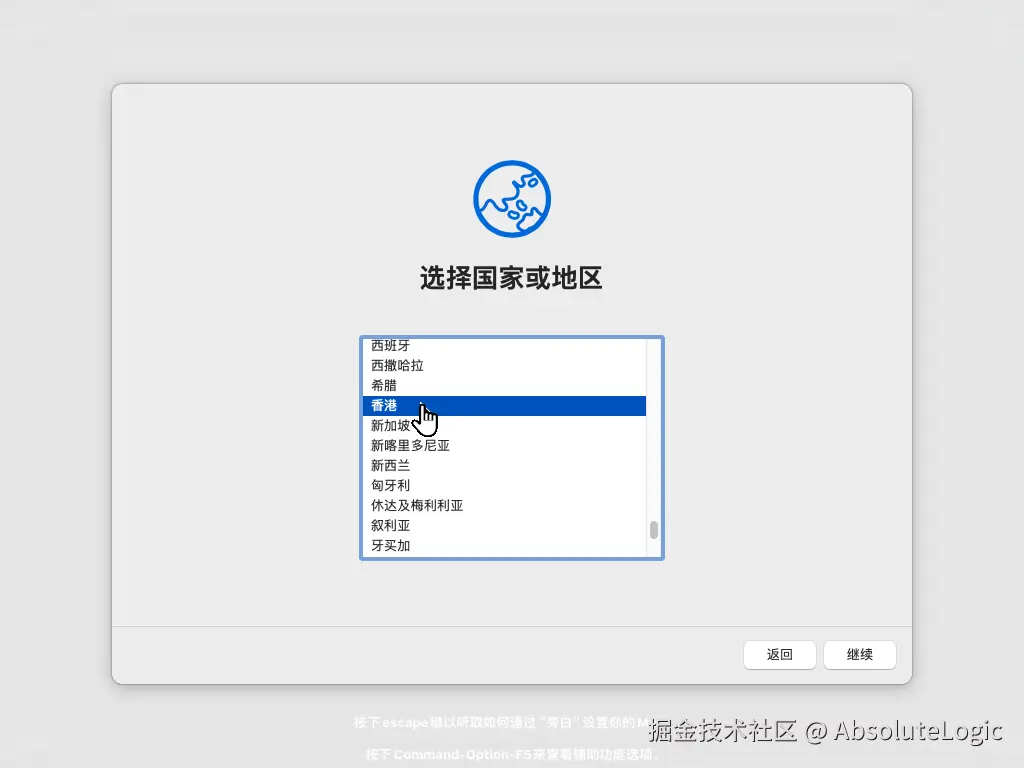Select 新喀里多尼亚 in the list
The height and width of the screenshot is (768, 1024).
504,445
